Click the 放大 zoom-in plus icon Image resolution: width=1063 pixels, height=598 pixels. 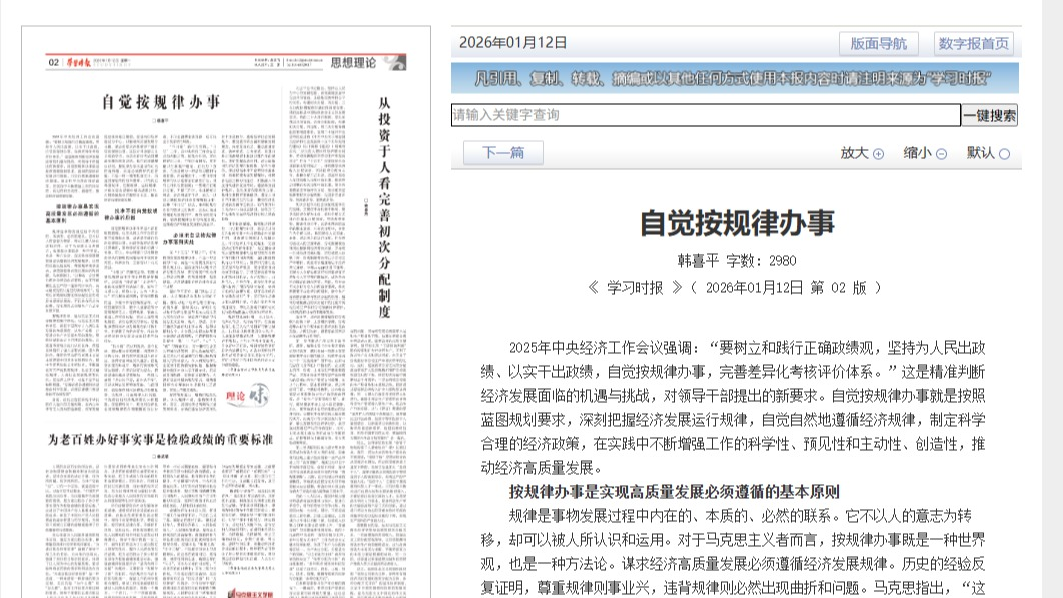click(x=878, y=154)
